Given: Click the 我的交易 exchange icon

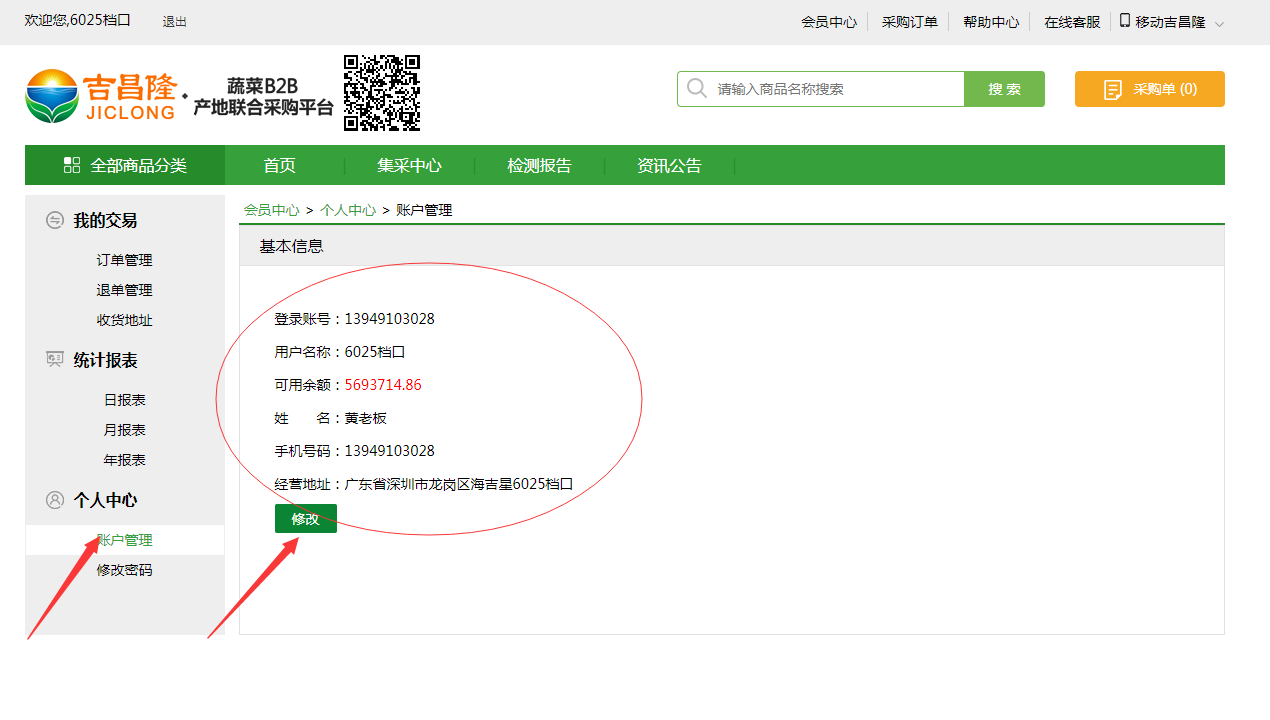Looking at the screenshot, I should 55,220.
